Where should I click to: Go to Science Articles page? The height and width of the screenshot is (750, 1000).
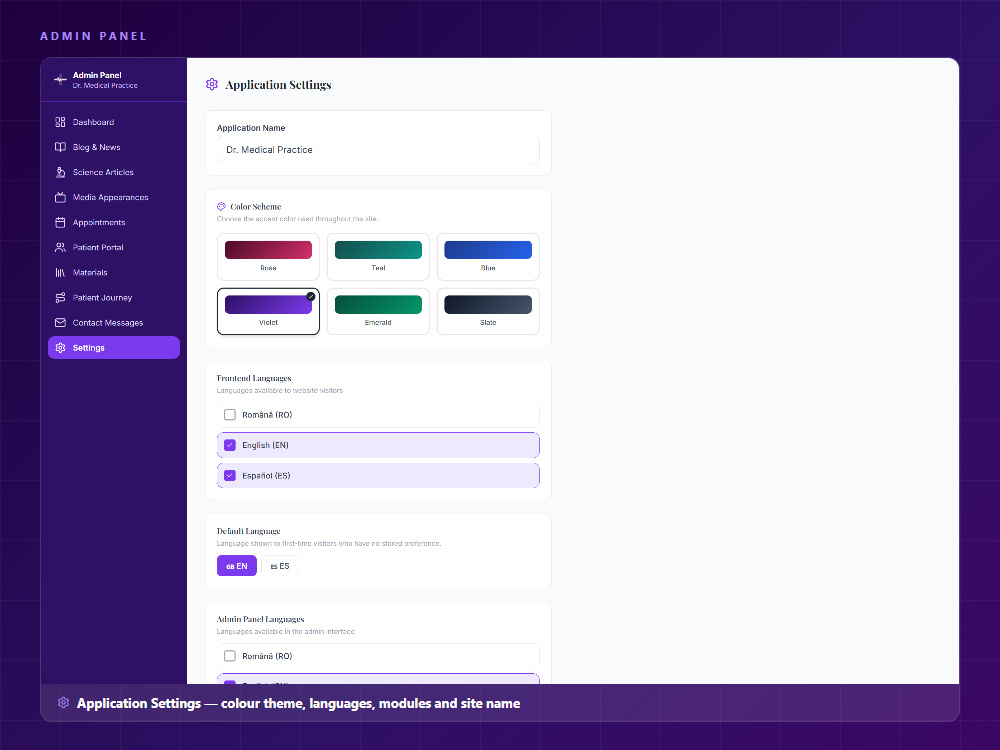[114, 172]
